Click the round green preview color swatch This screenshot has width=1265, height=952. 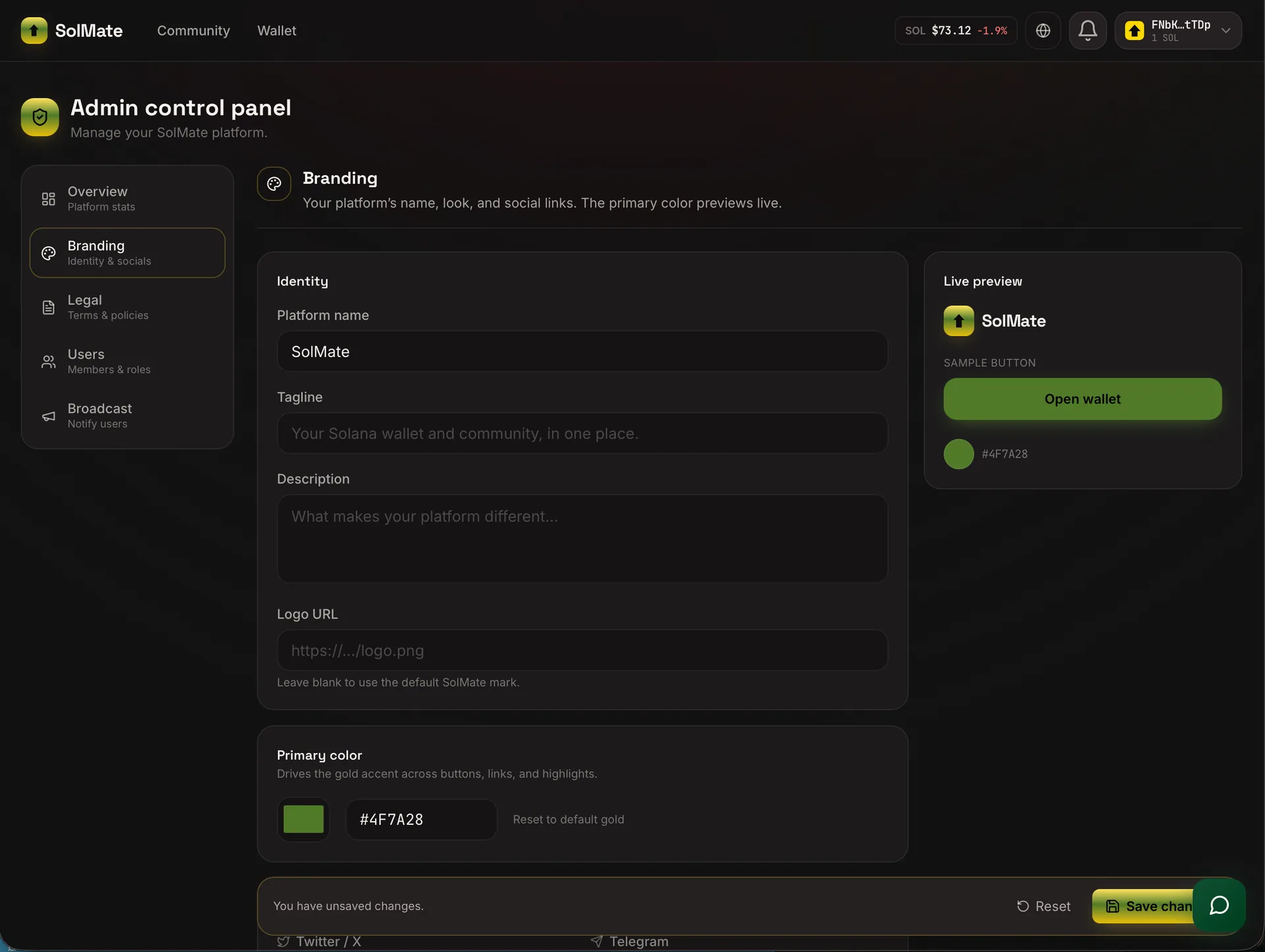[x=959, y=454]
